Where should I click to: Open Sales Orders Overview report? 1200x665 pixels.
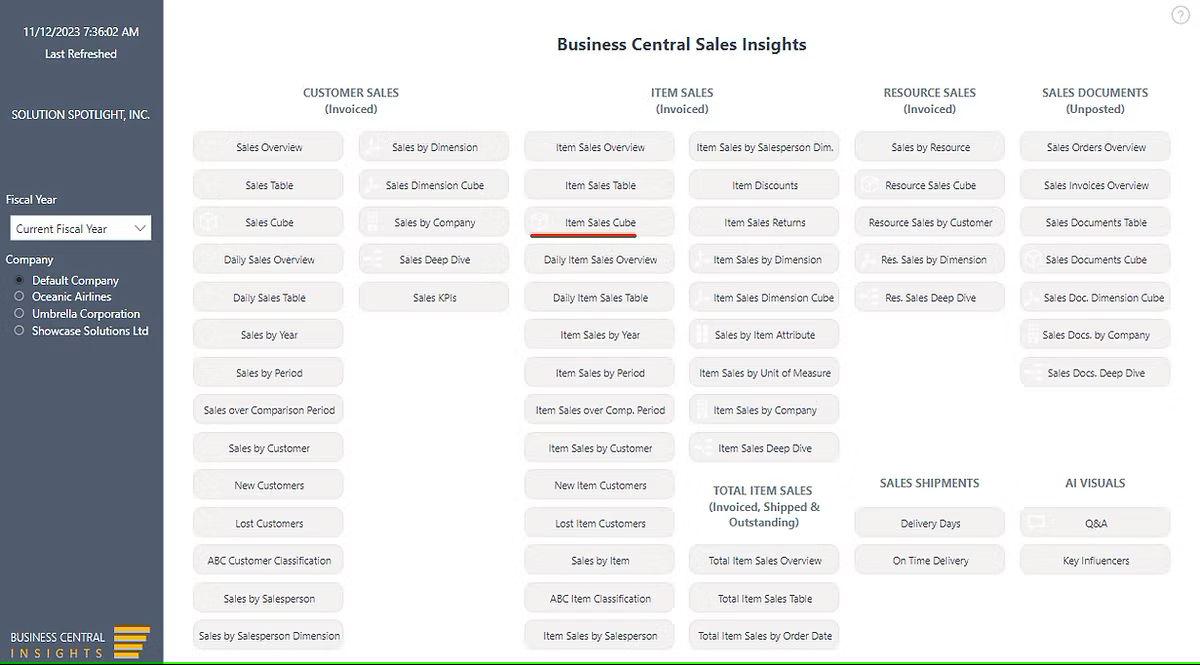tap(1095, 147)
